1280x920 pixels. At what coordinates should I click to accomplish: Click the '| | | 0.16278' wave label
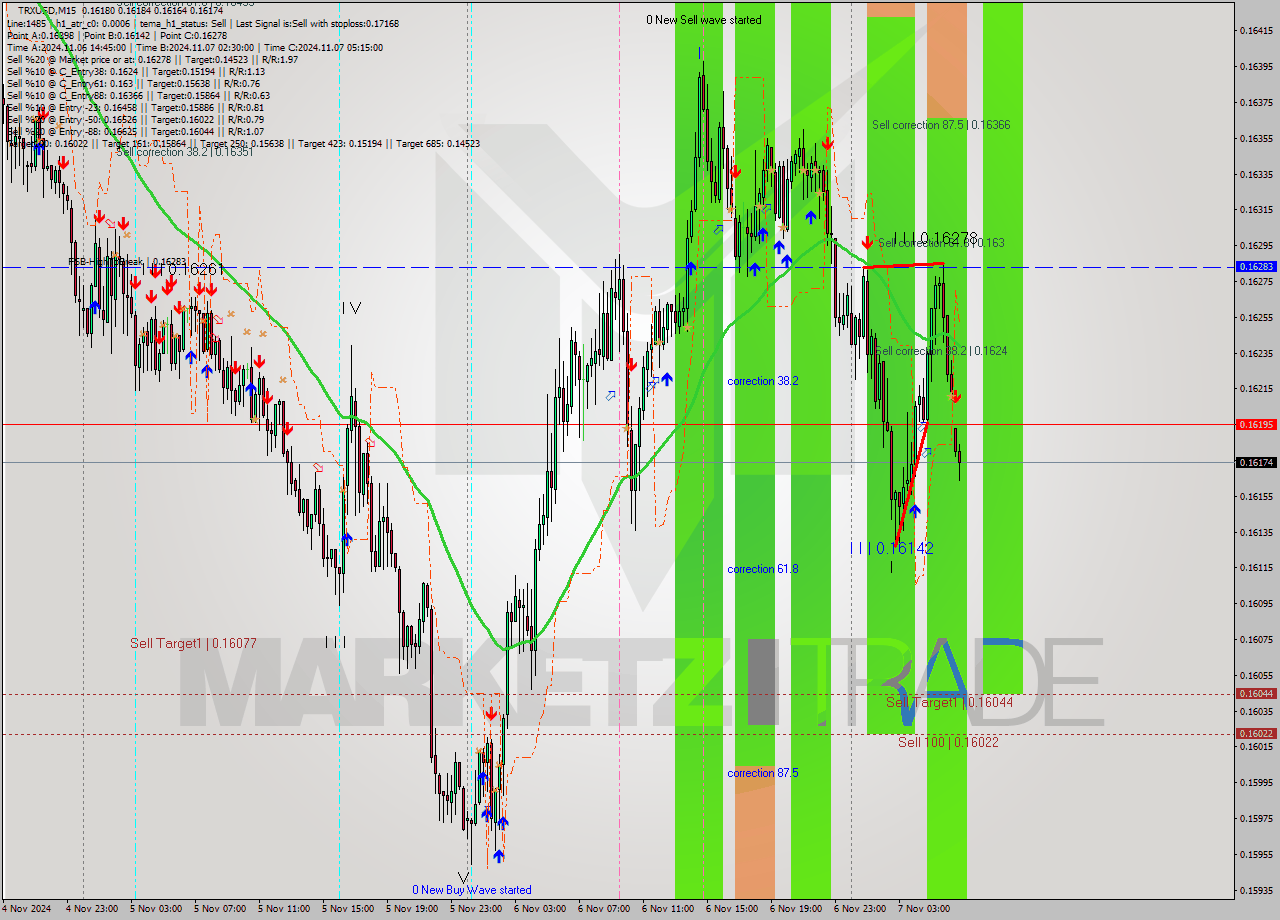pyautogui.click(x=935, y=238)
